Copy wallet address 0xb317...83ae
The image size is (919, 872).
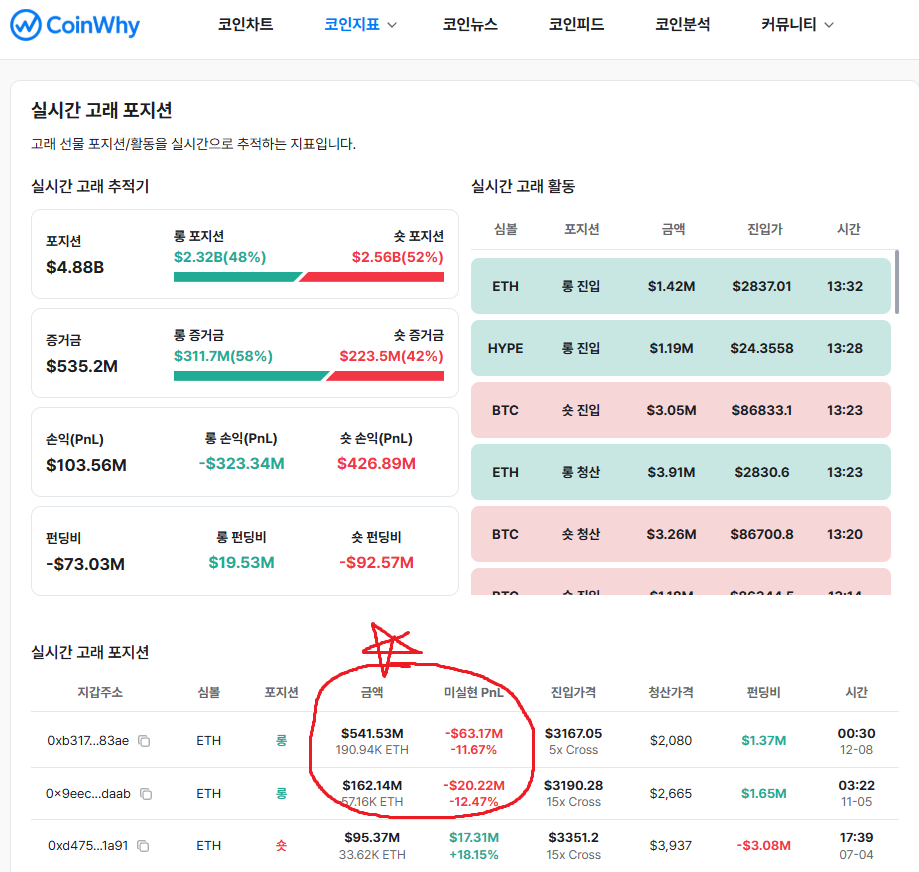[x=144, y=741]
